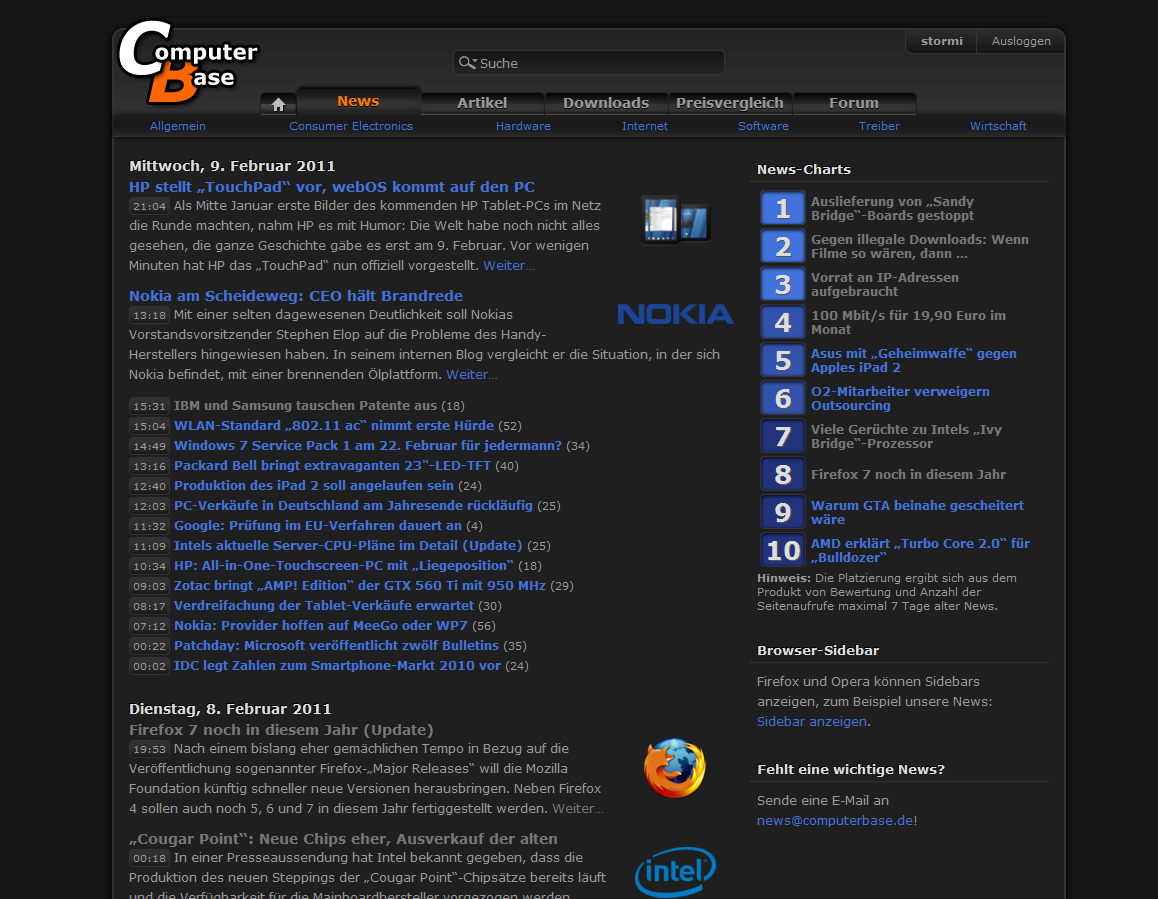This screenshot has width=1158, height=899.
Task: Click chart rank number 3 badge
Action: [x=783, y=284]
